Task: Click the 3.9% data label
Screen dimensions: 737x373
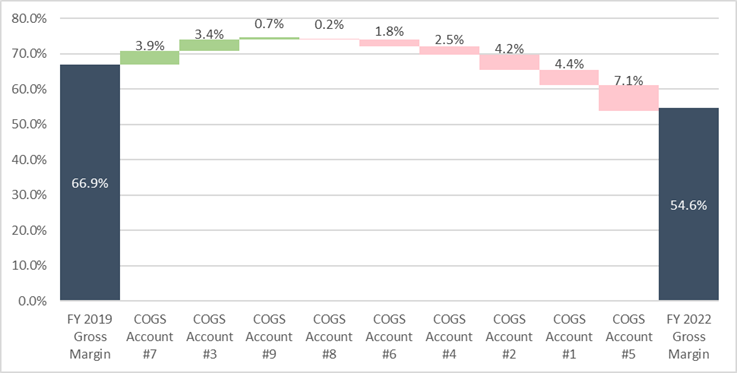Action: click(150, 46)
